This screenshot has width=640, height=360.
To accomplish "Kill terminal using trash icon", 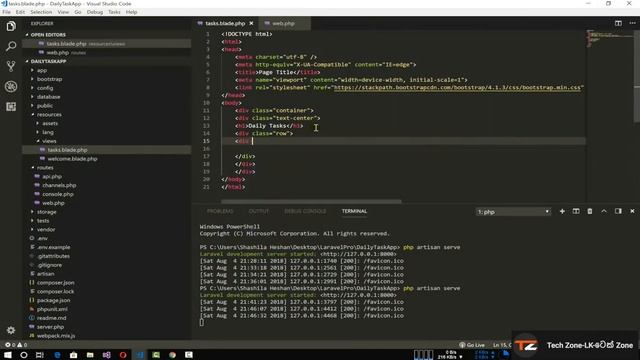I will (x=590, y=211).
